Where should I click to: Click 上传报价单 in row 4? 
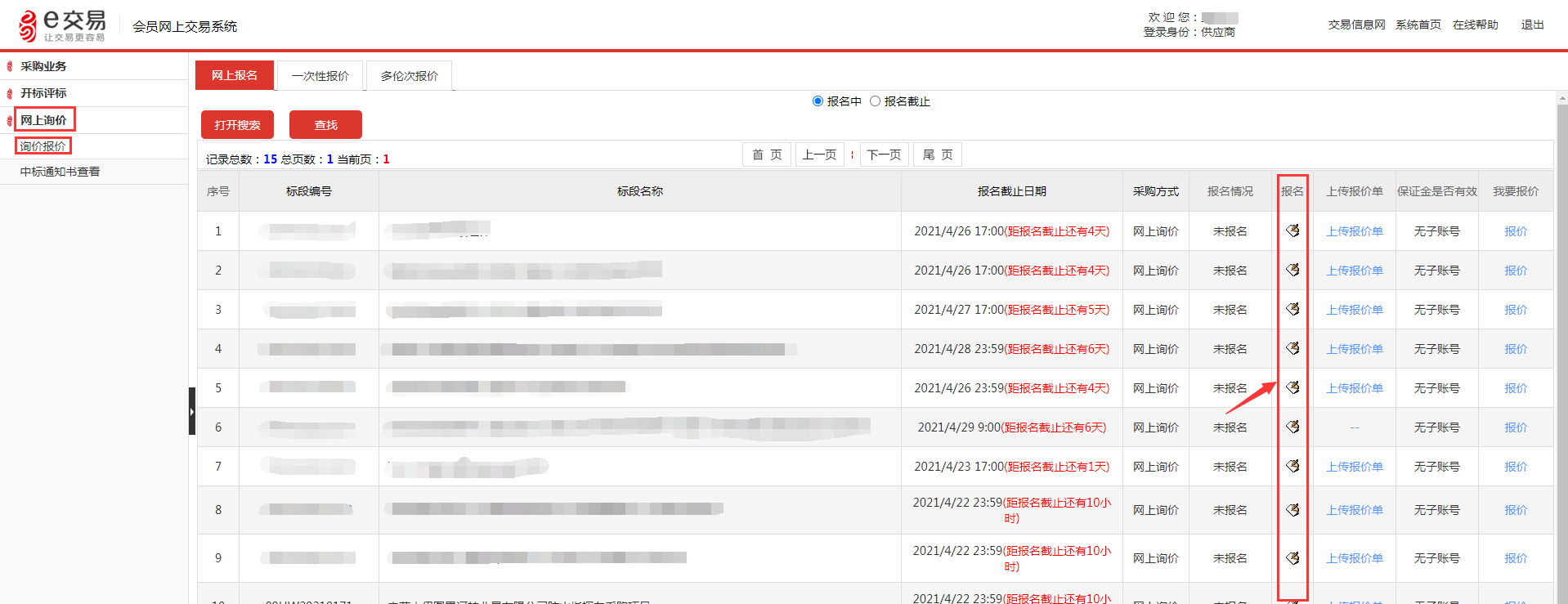pos(1355,349)
